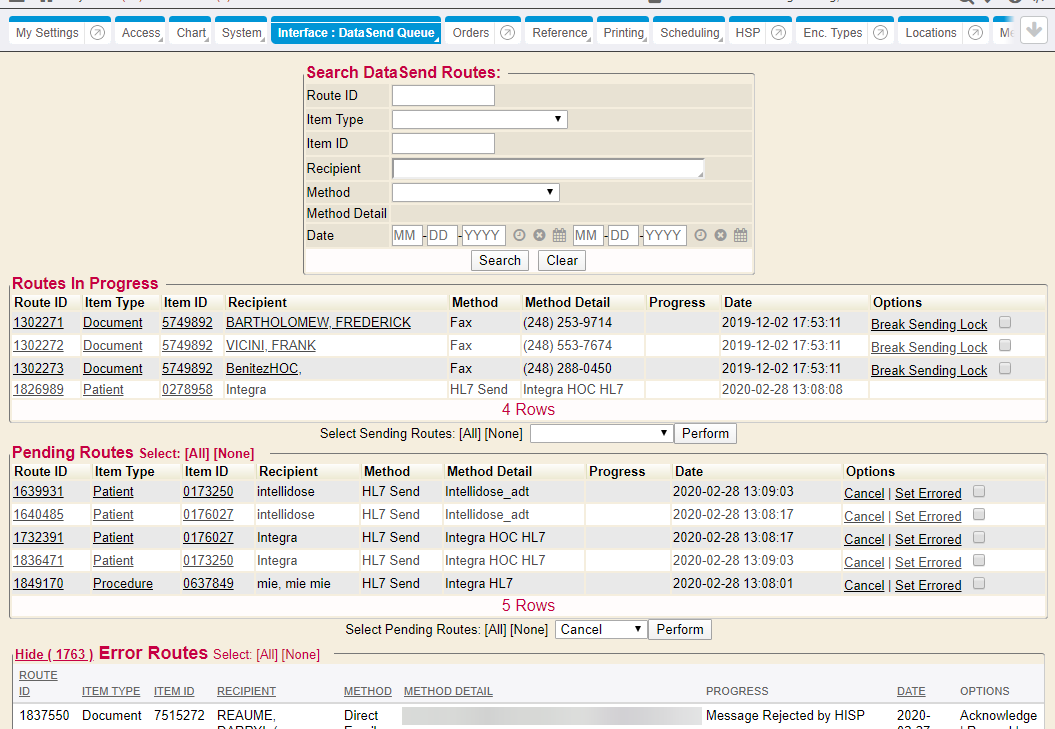Image resolution: width=1055 pixels, height=729 pixels.
Task: Select checkbox for pending route 1639931
Action: [979, 491]
